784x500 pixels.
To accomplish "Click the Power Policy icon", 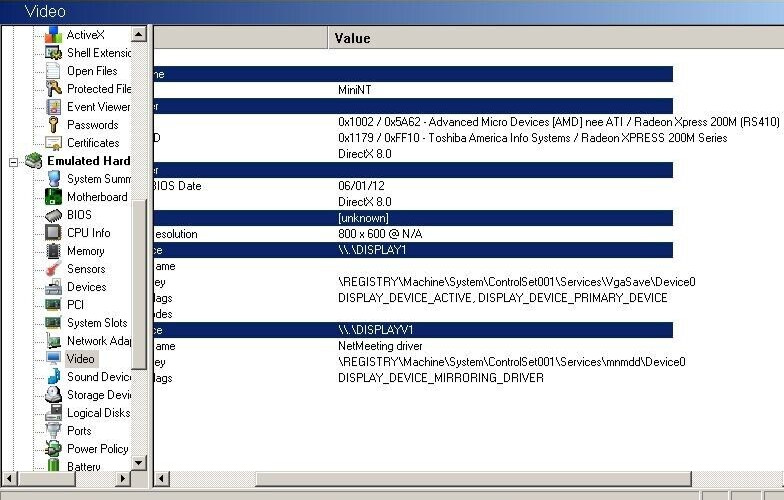I will point(54,448).
